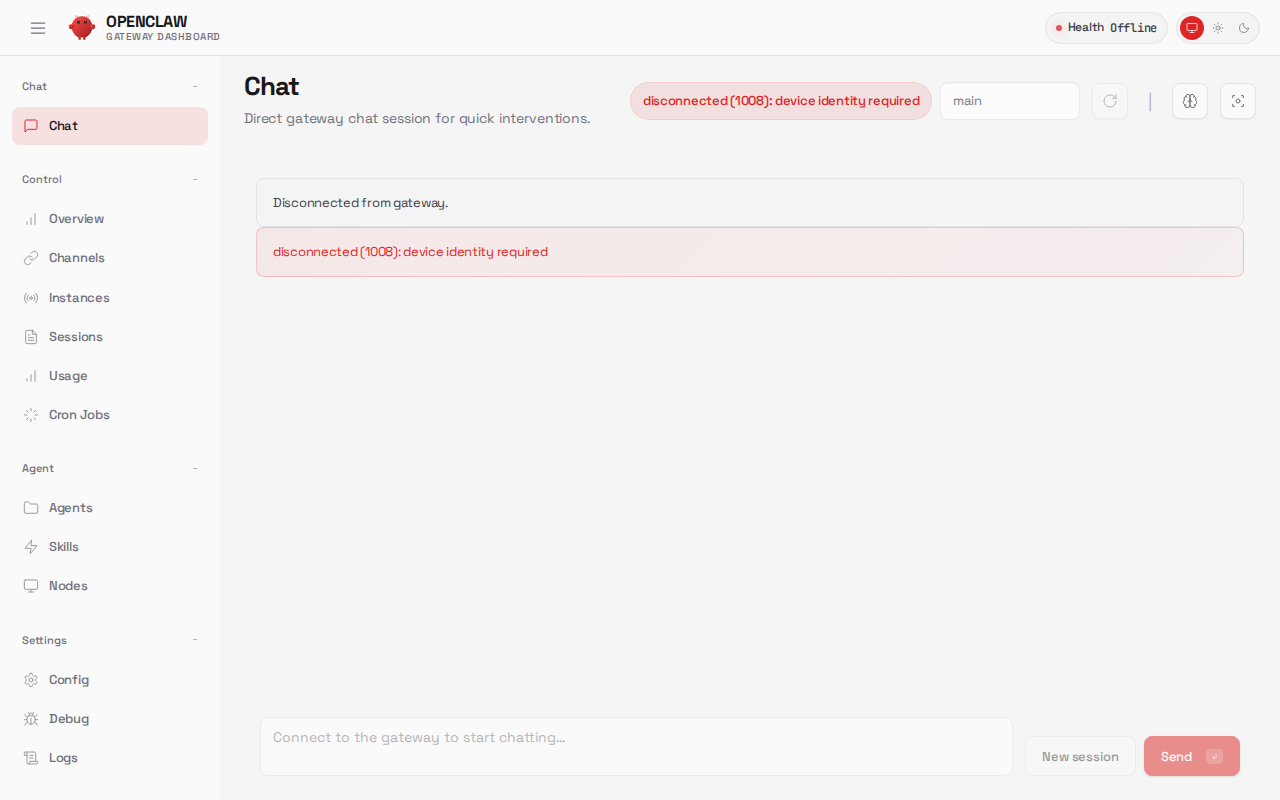Image resolution: width=1280 pixels, height=800 pixels.
Task: Click the disconnected device identity error banner
Action: 750,252
